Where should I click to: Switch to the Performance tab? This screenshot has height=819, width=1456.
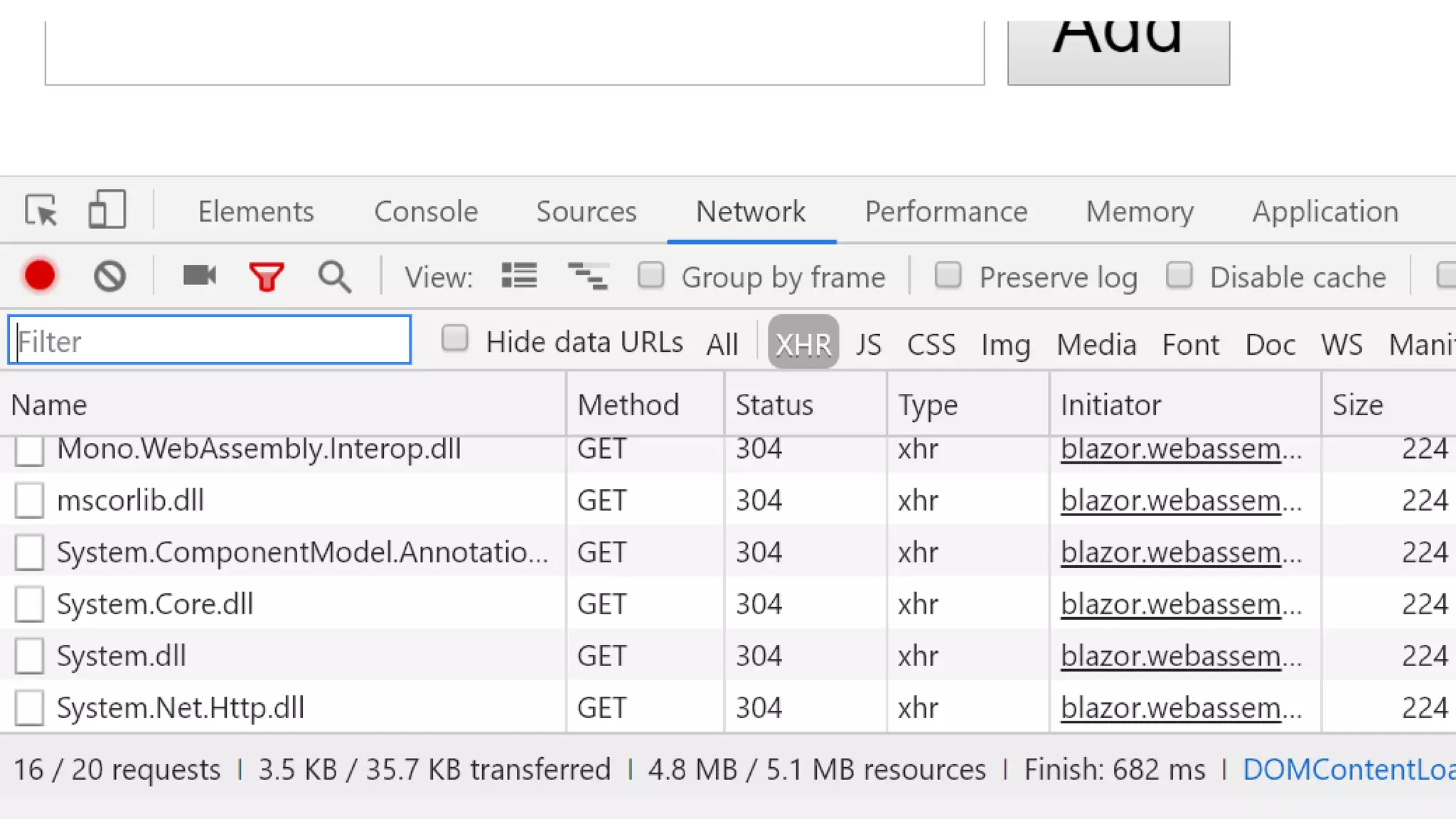tap(946, 211)
